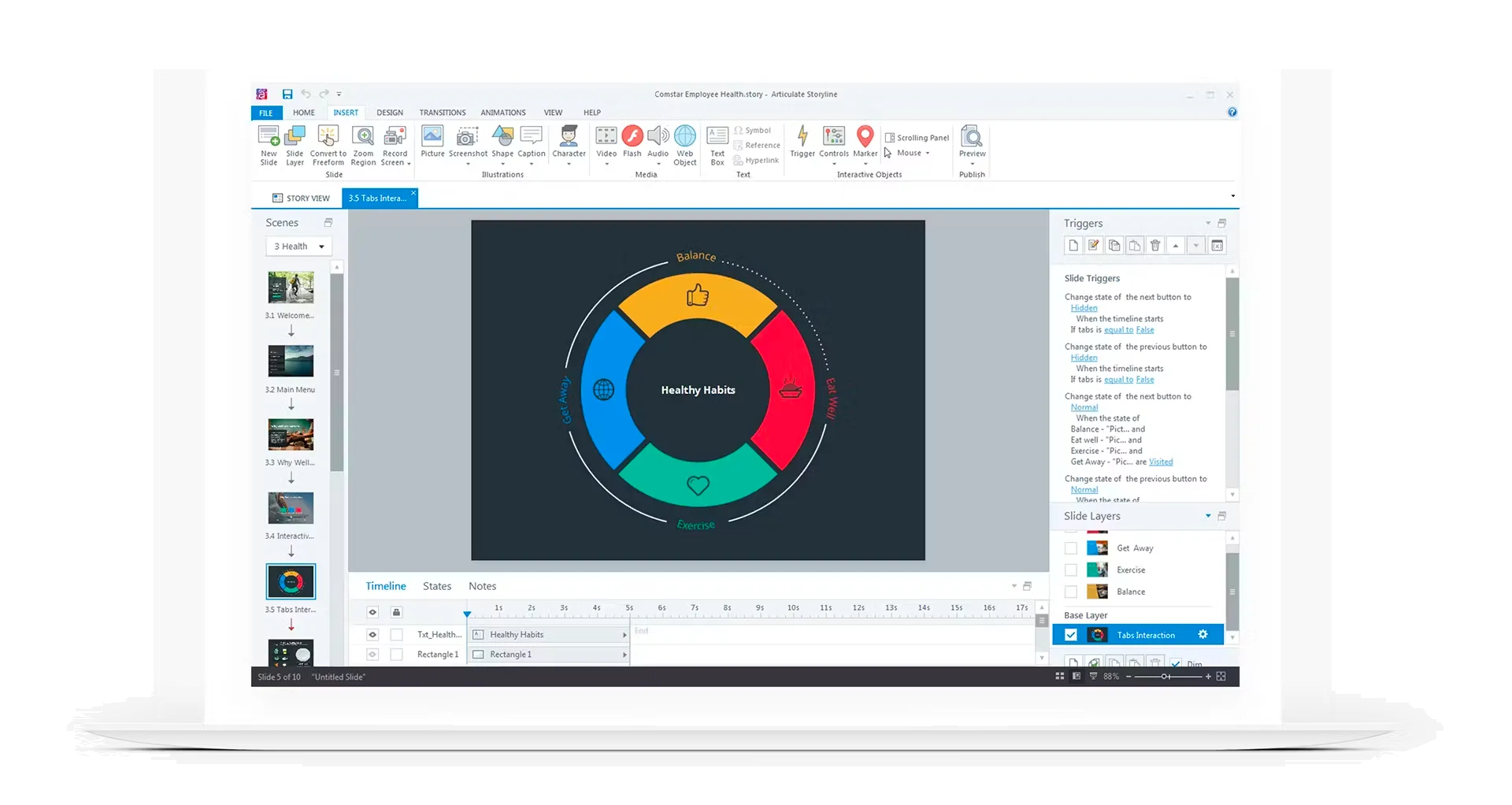Image resolution: width=1512 pixels, height=805 pixels.
Task: Delete selected trigger in Triggers panel
Action: [x=1155, y=246]
